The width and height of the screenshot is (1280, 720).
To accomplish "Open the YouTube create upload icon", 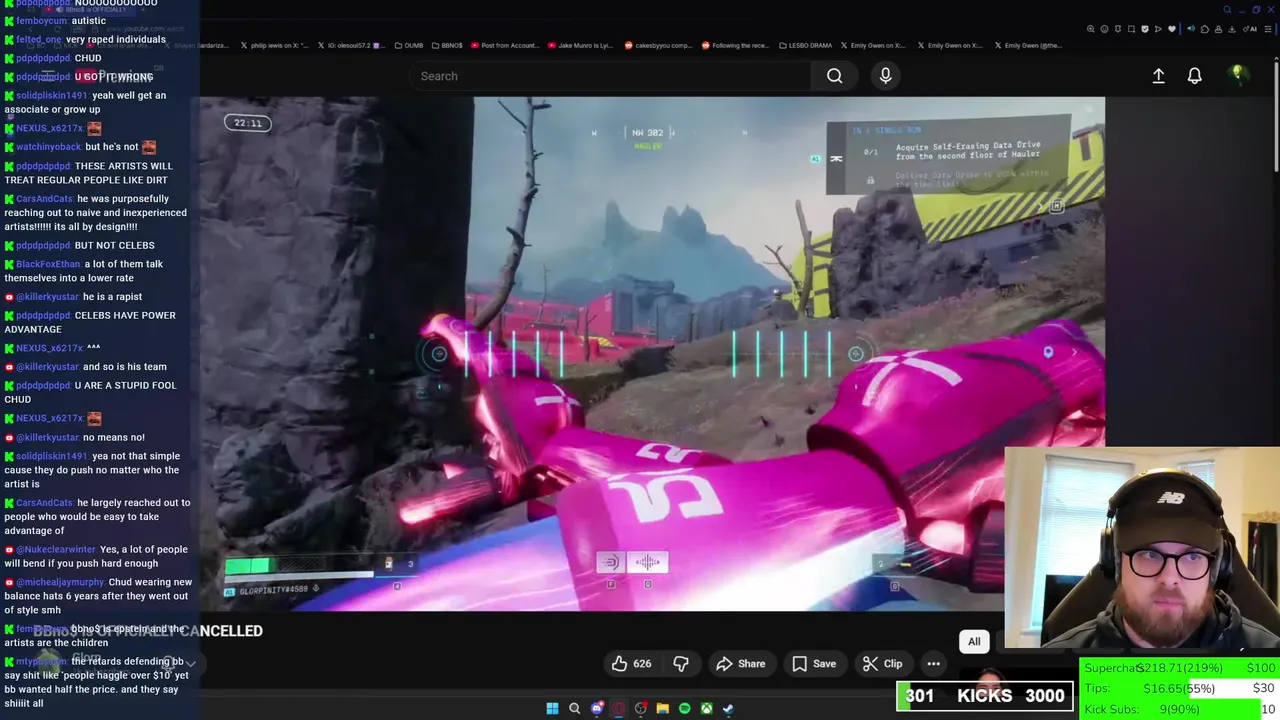I will (1158, 76).
